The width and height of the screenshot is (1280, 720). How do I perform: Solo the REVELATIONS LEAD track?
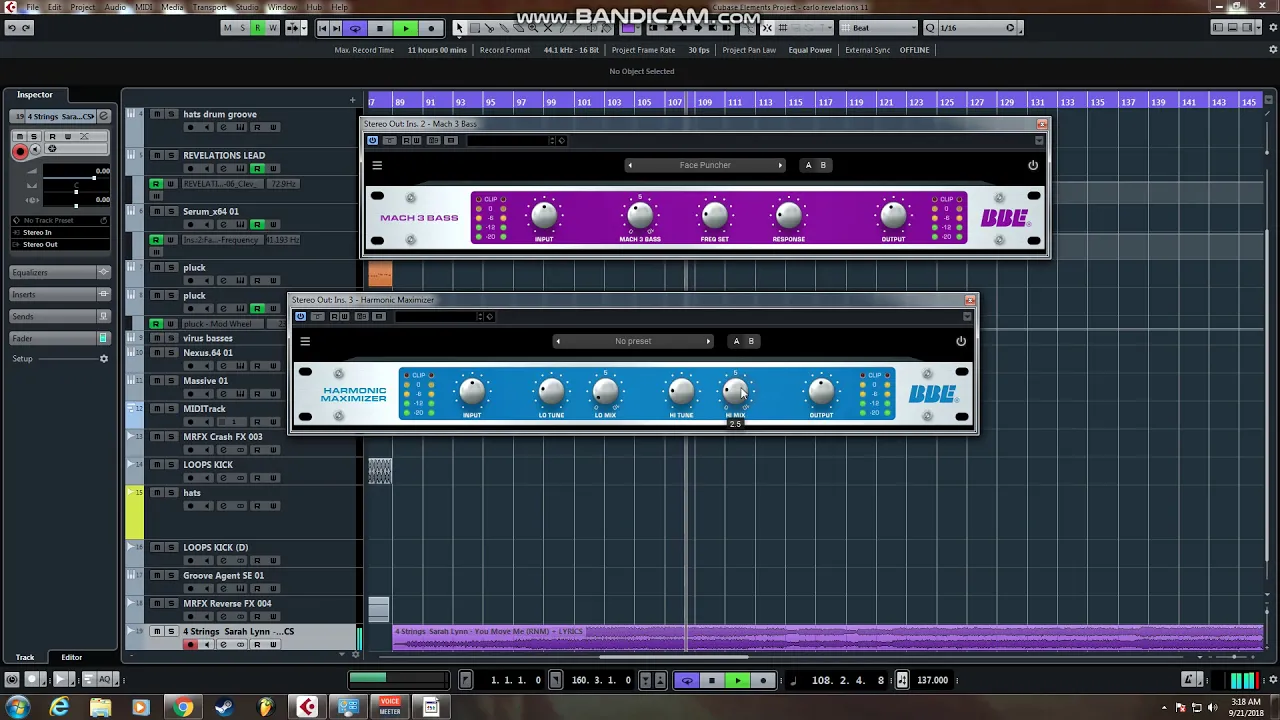pos(171,155)
